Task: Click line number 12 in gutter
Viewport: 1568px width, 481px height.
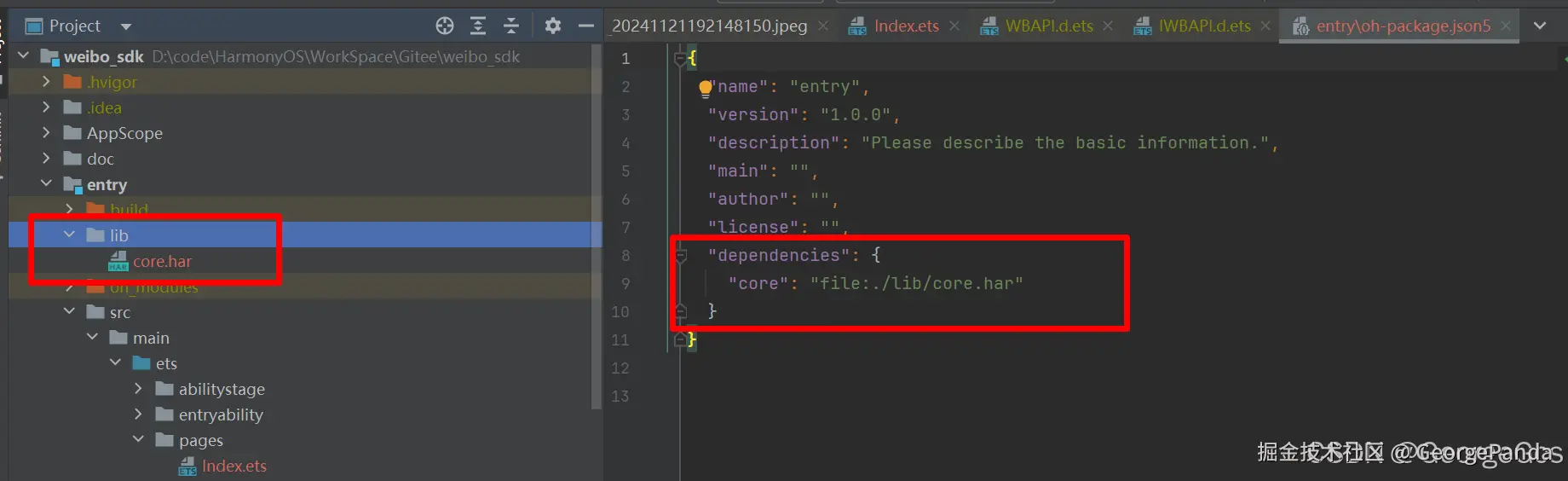Action: [620, 368]
